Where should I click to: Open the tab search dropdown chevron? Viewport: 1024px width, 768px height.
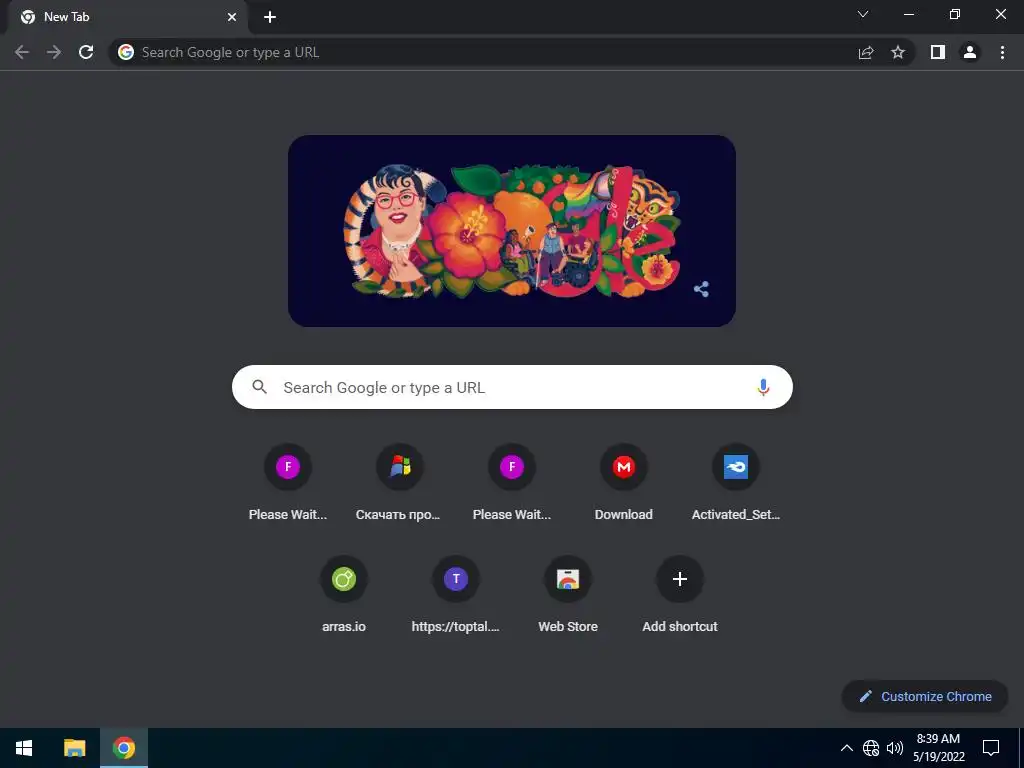click(x=863, y=14)
